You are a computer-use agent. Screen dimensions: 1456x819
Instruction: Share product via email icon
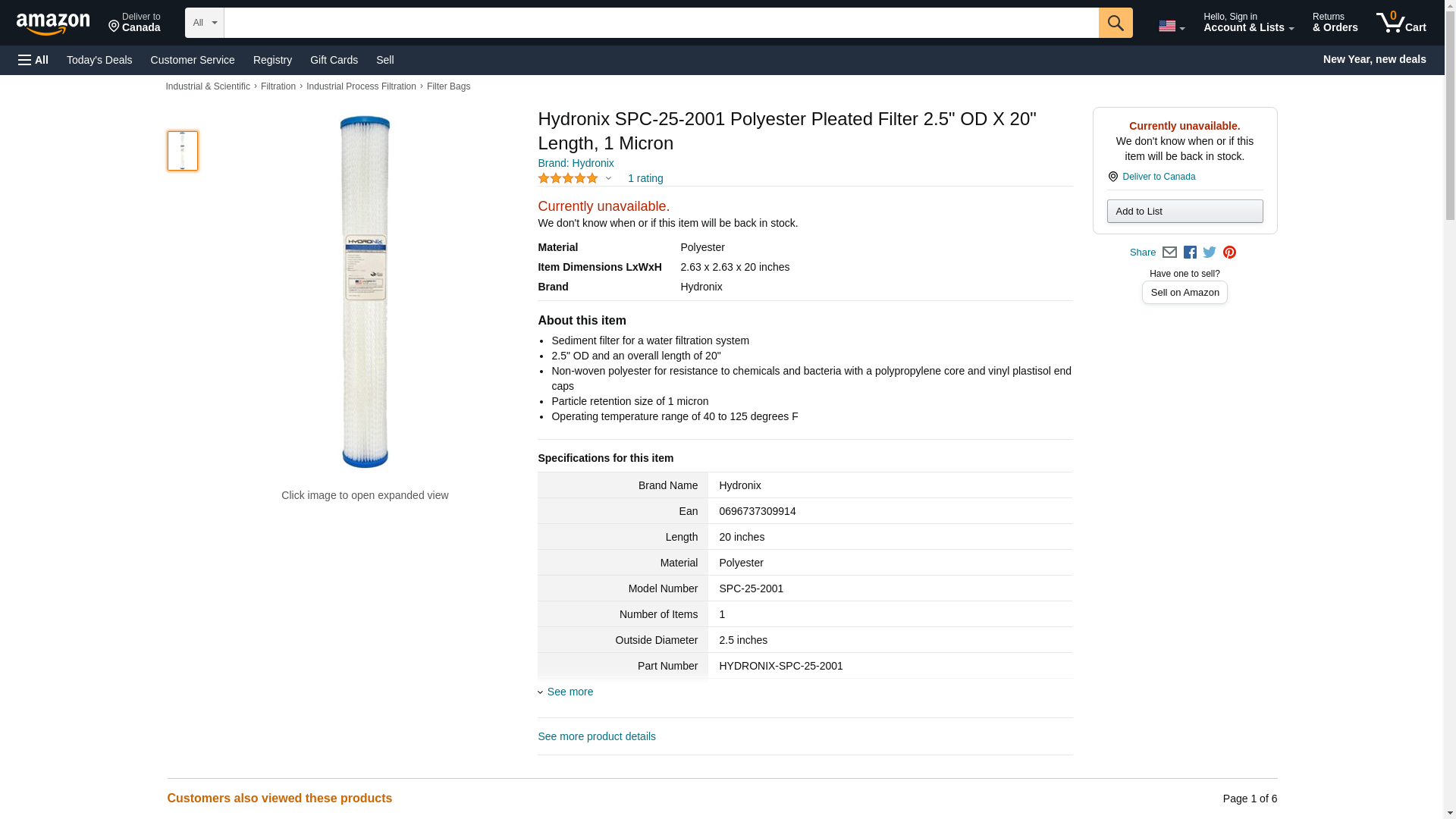coord(1169,253)
